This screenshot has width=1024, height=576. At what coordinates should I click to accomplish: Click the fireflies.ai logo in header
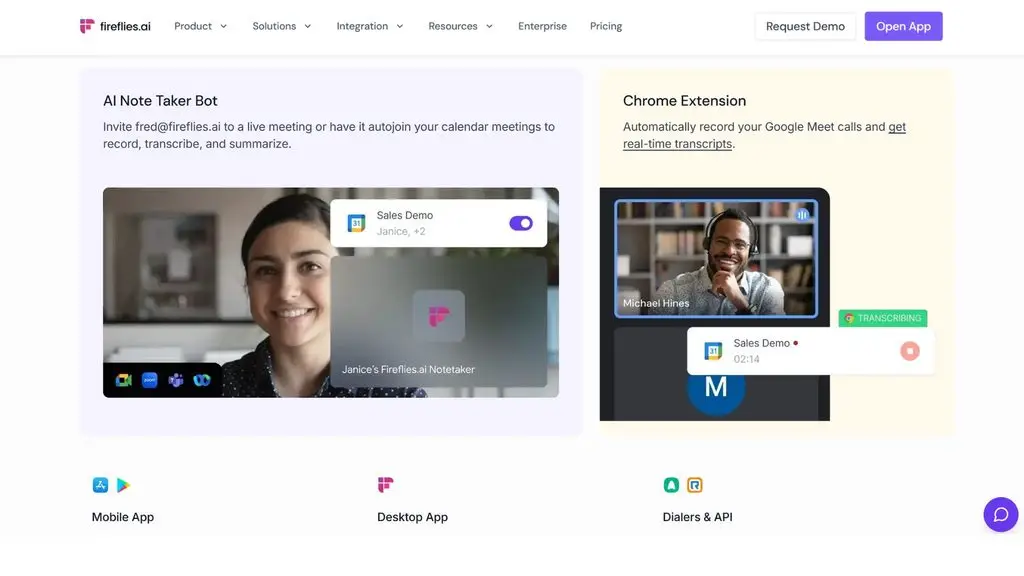pyautogui.click(x=115, y=26)
